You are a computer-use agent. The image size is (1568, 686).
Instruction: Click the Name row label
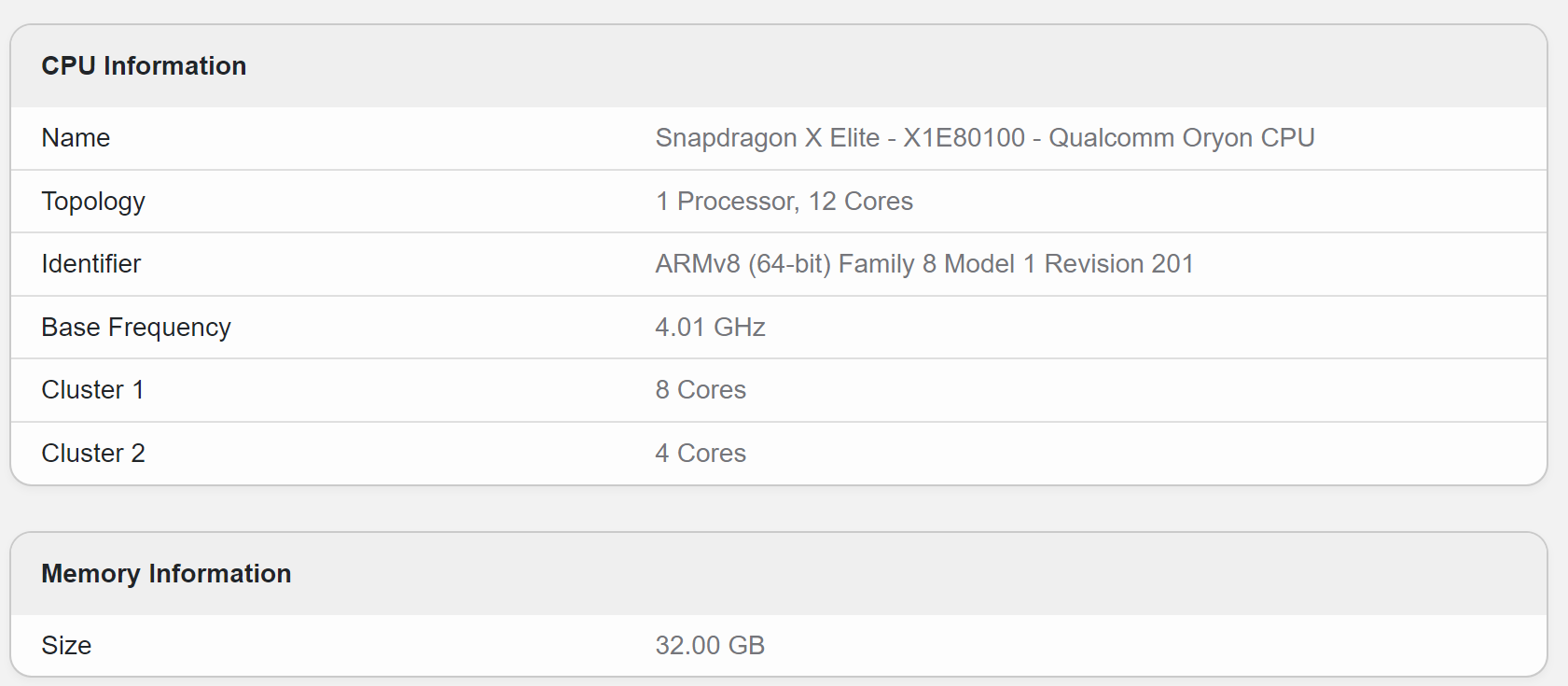76,138
